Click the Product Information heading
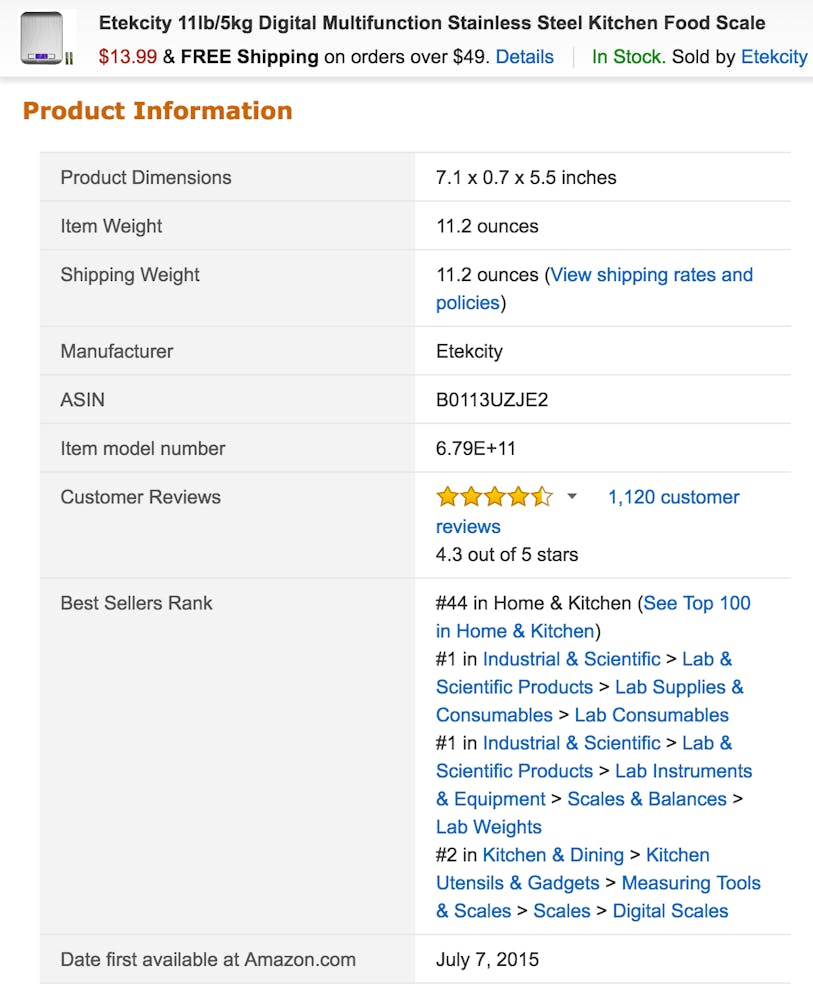This screenshot has height=1000, width=813. [x=157, y=110]
